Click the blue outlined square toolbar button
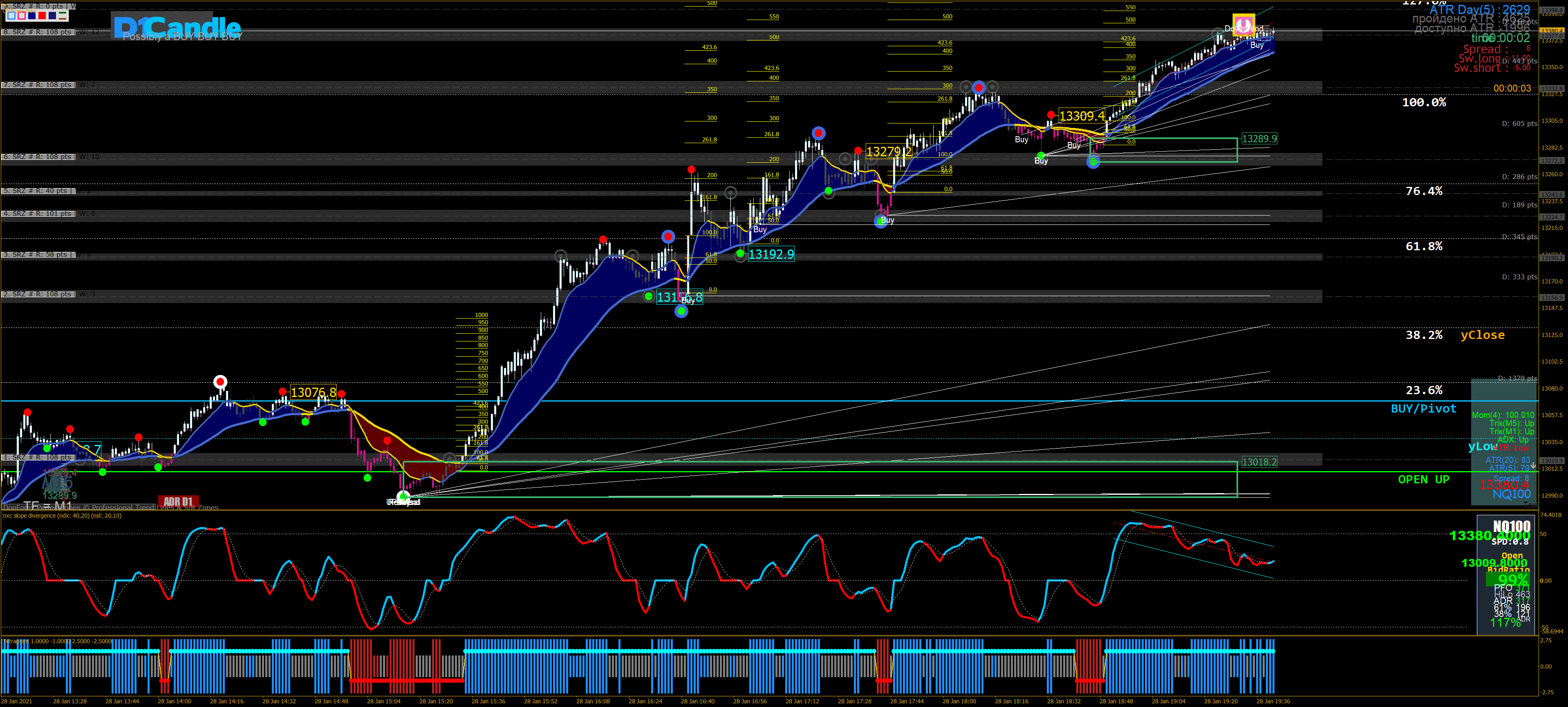This screenshot has width=1568, height=707. 11,16
